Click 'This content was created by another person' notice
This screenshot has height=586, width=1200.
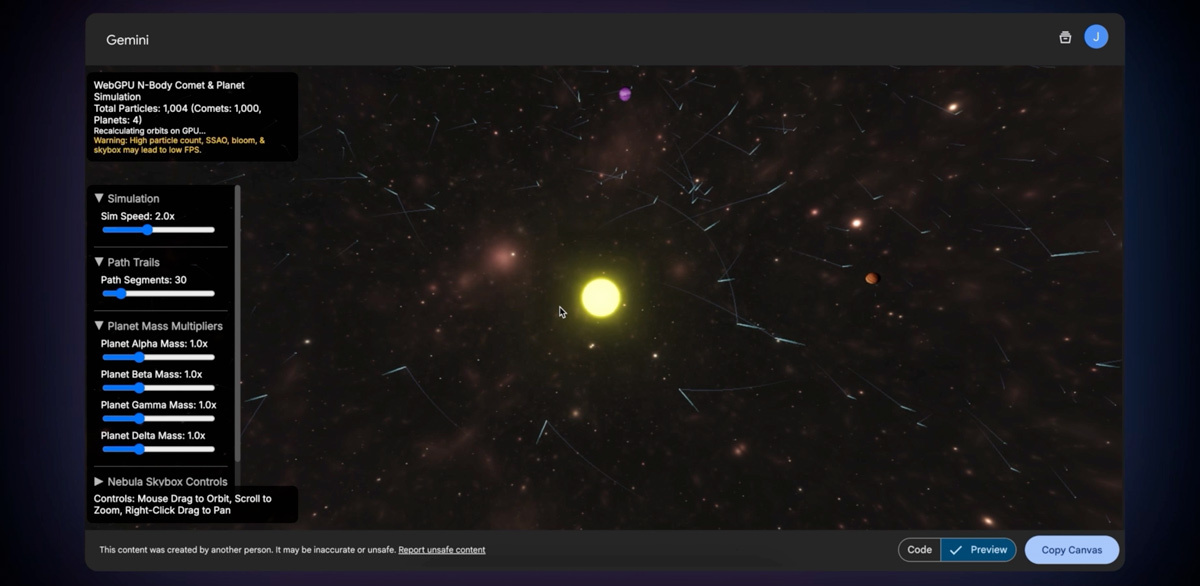(x=247, y=550)
